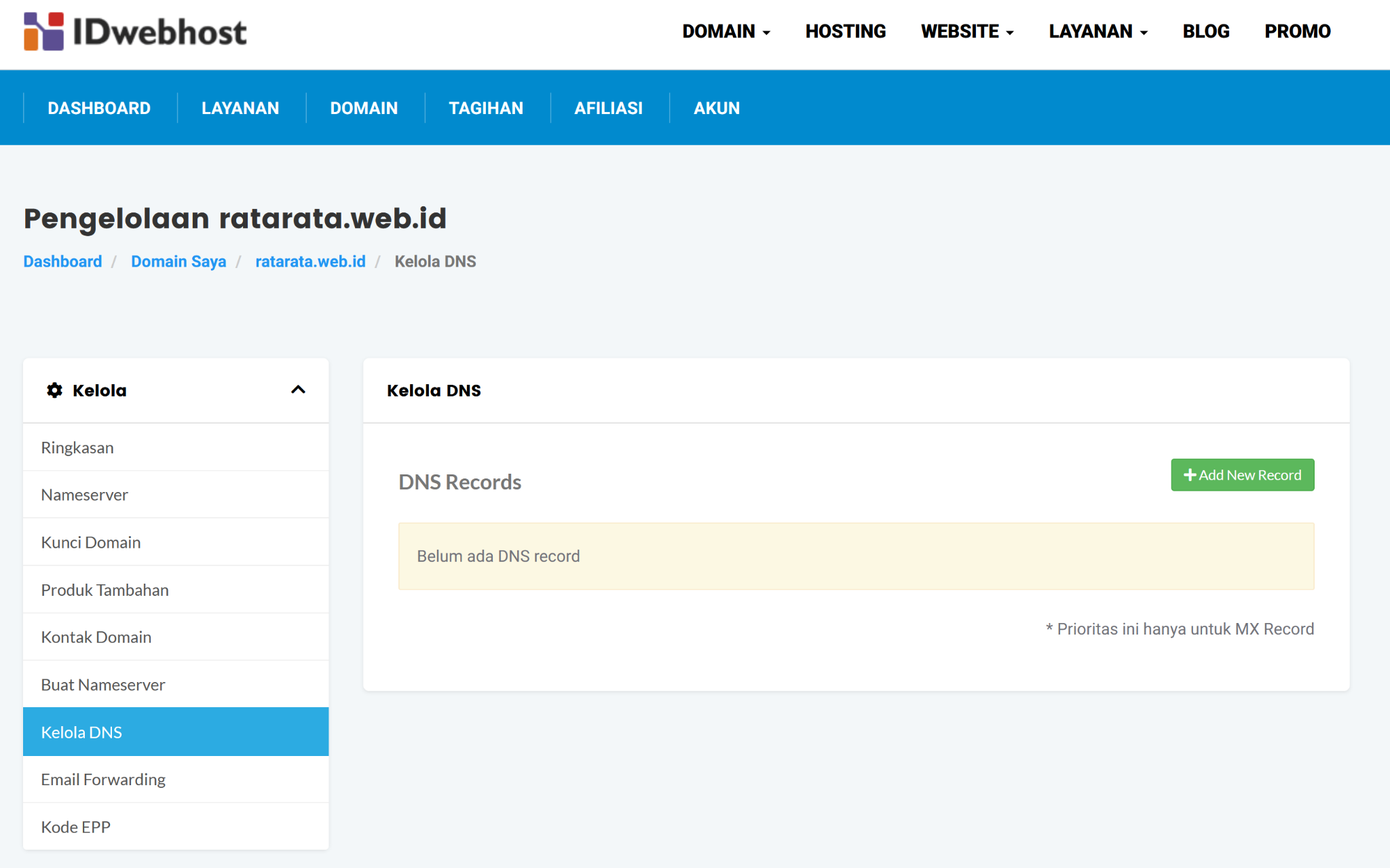Open Produk Tambahan in the sidebar
This screenshot has height=868, width=1390.
[x=176, y=590]
